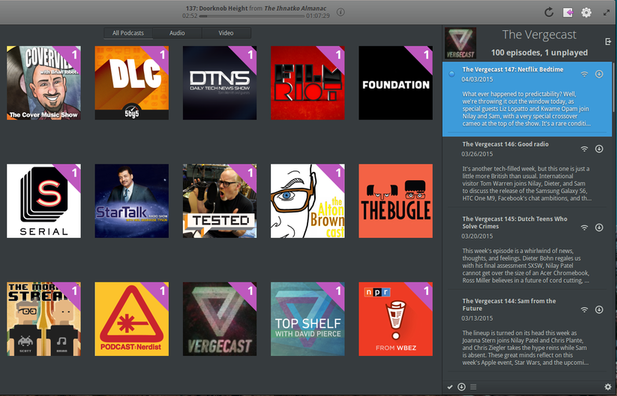Mark all episodes as played checkmark
Viewport: 617px width, 396px height.
point(450,387)
